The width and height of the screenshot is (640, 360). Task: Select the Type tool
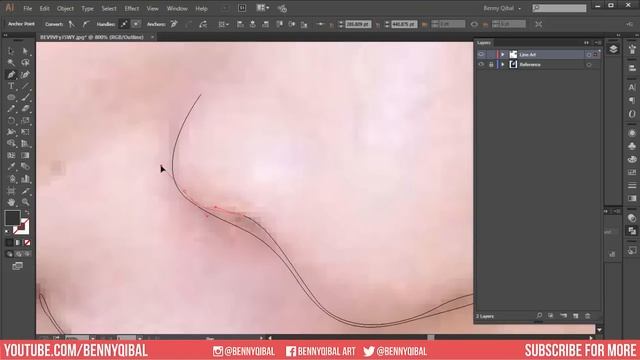pyautogui.click(x=11, y=86)
